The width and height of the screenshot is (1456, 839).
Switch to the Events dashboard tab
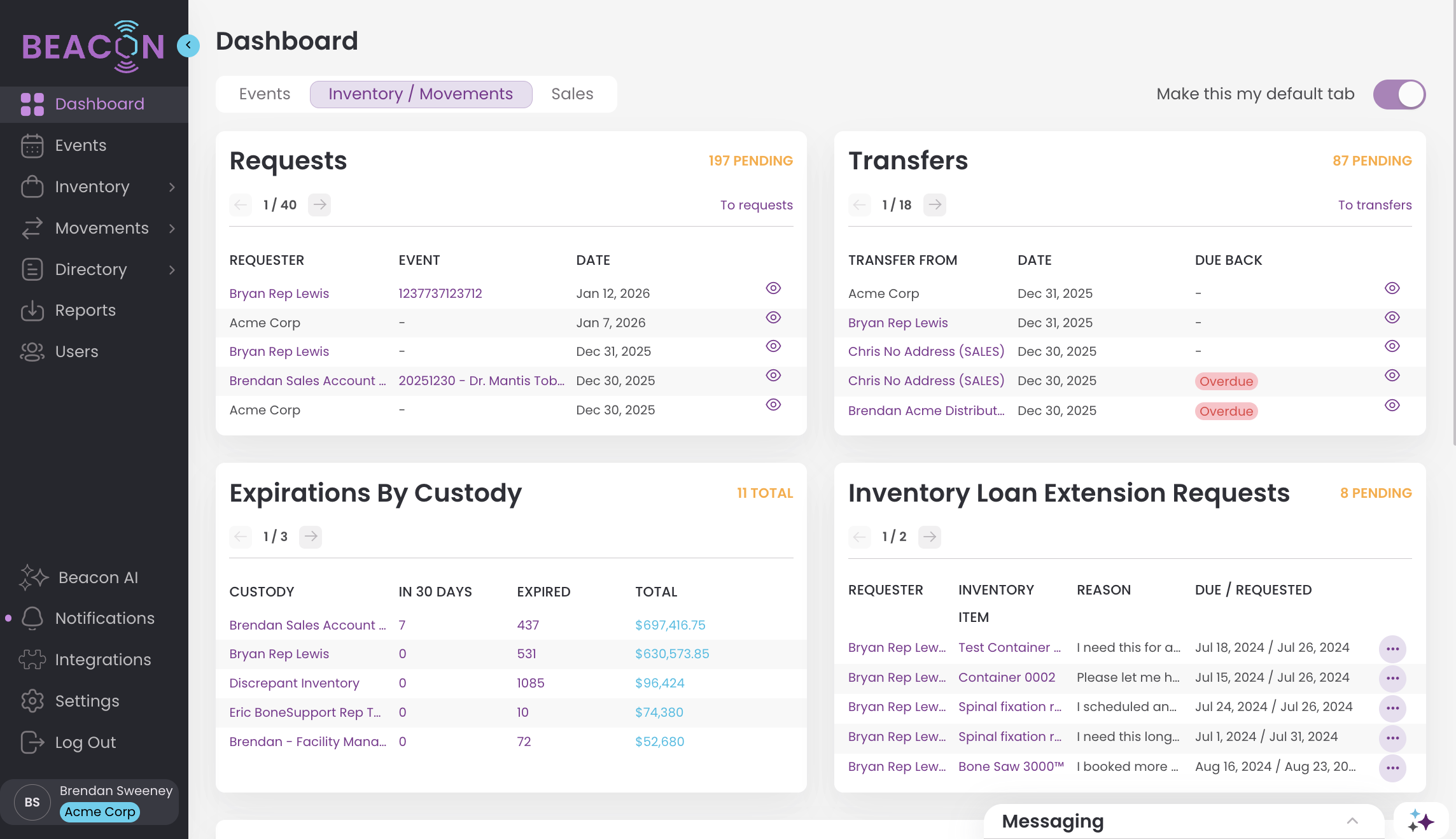265,94
